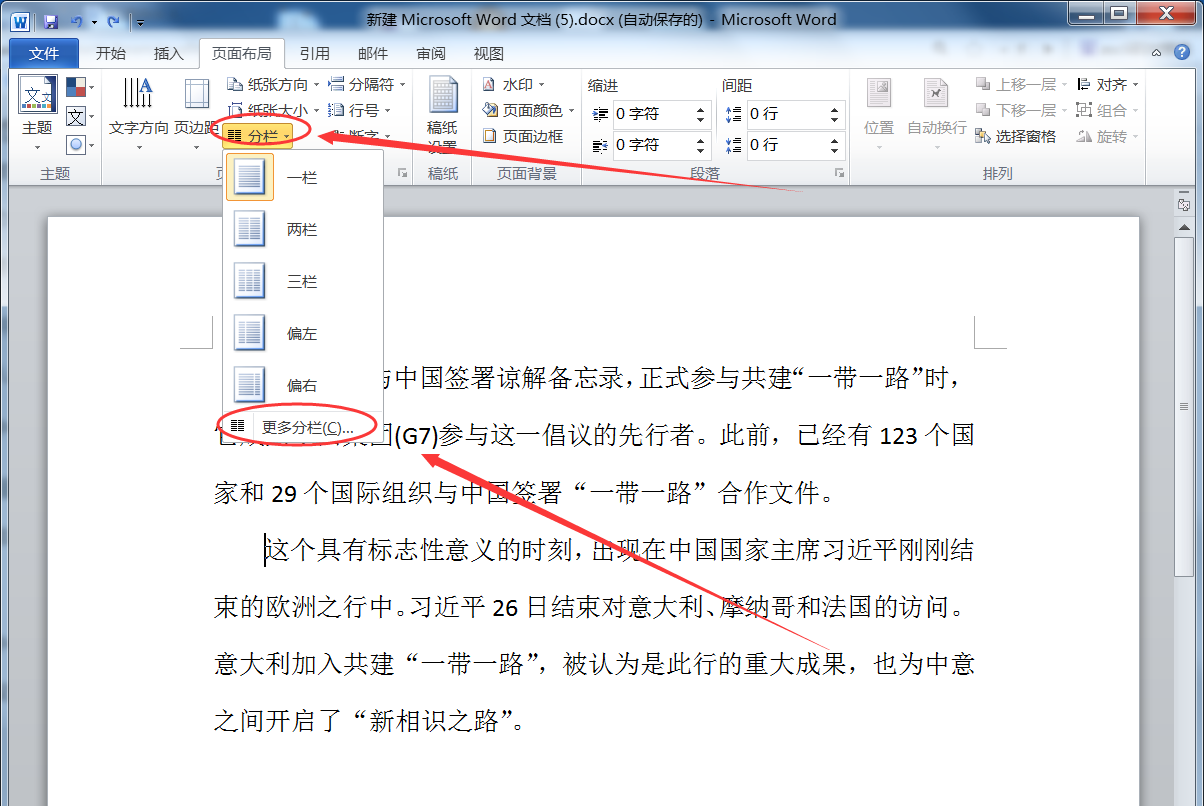Screen dimensions: 1204x806
Task: Switch to the Mailings (邮件) tab
Action: coord(372,54)
